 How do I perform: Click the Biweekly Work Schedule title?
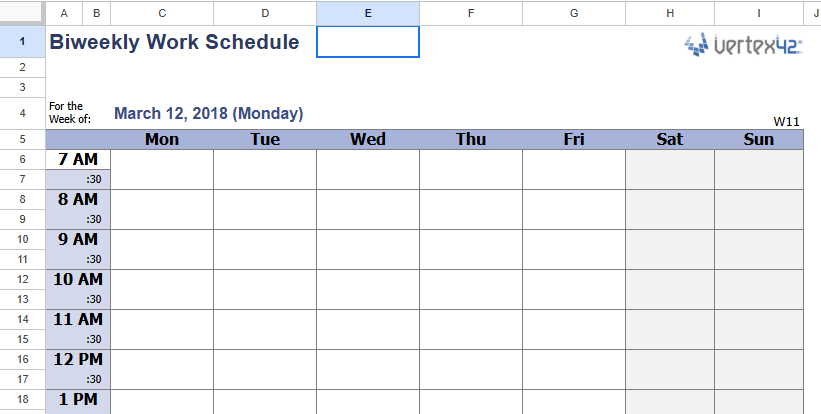pyautogui.click(x=174, y=43)
